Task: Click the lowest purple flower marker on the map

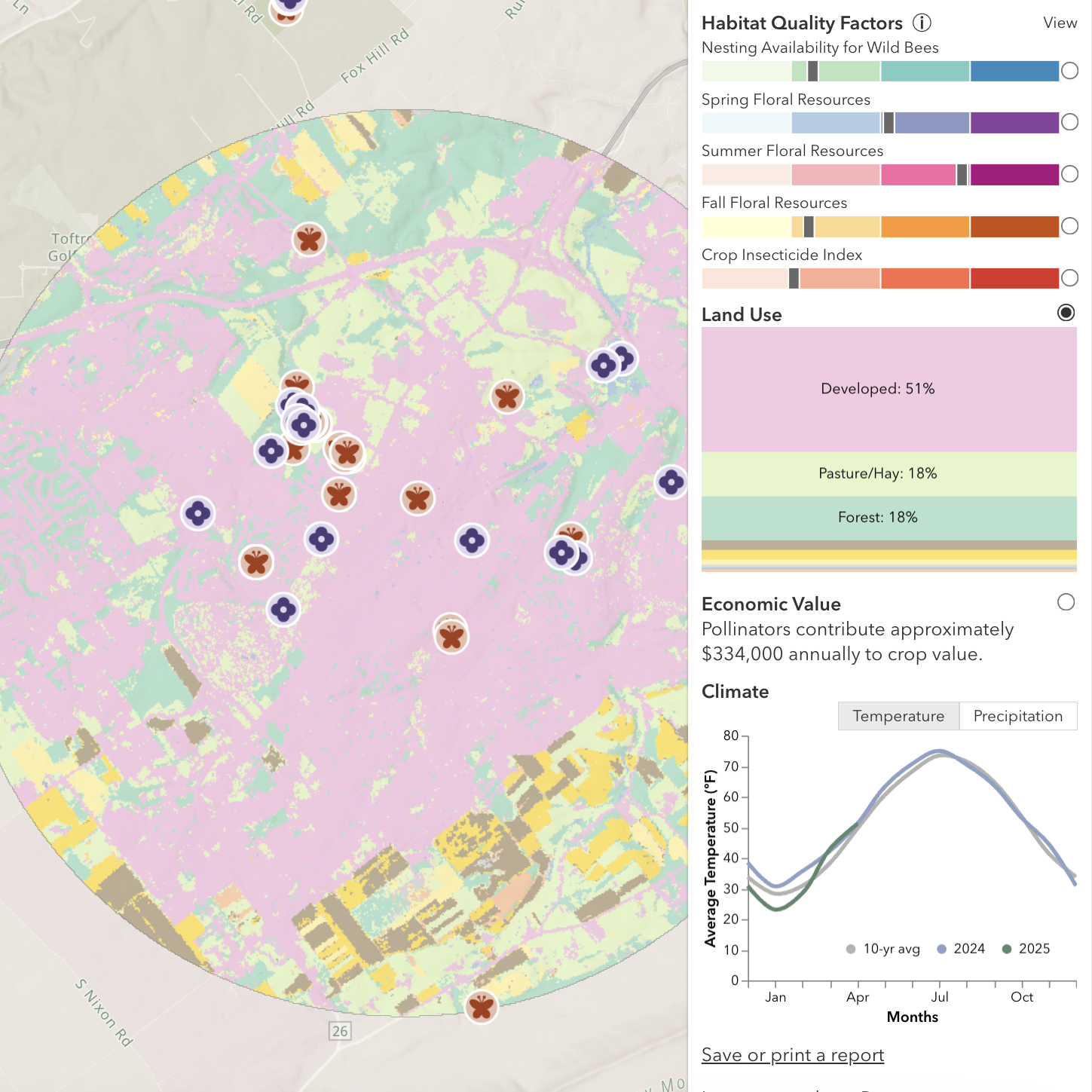Action: coord(283,609)
